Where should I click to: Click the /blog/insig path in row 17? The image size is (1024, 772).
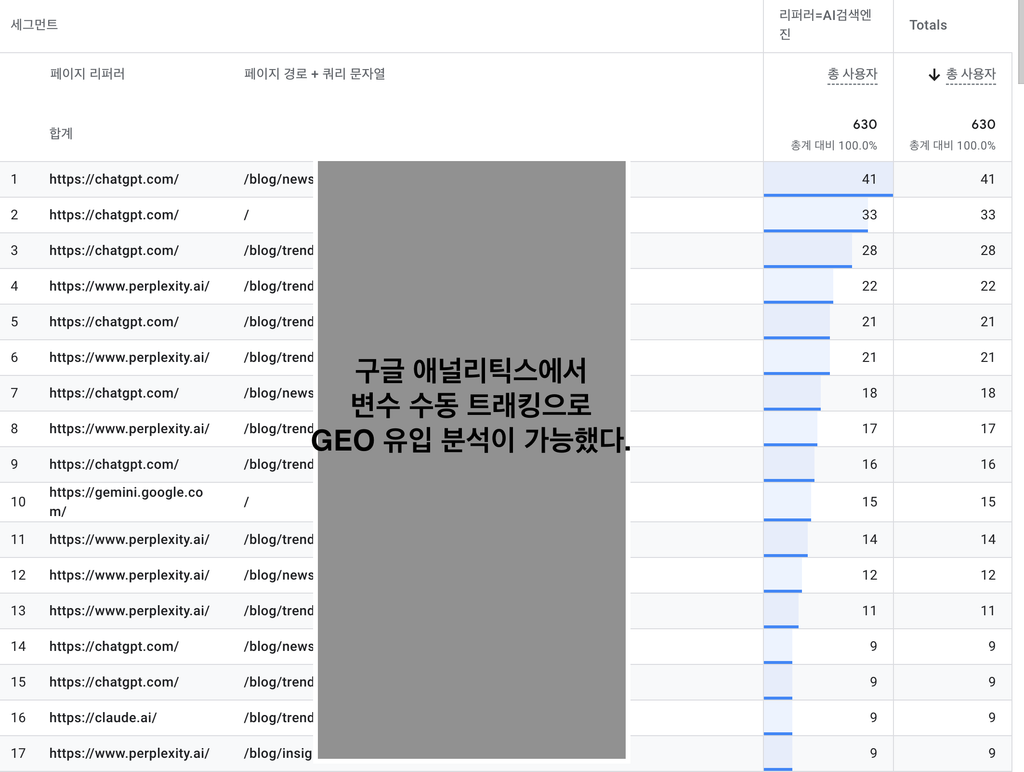(x=278, y=753)
